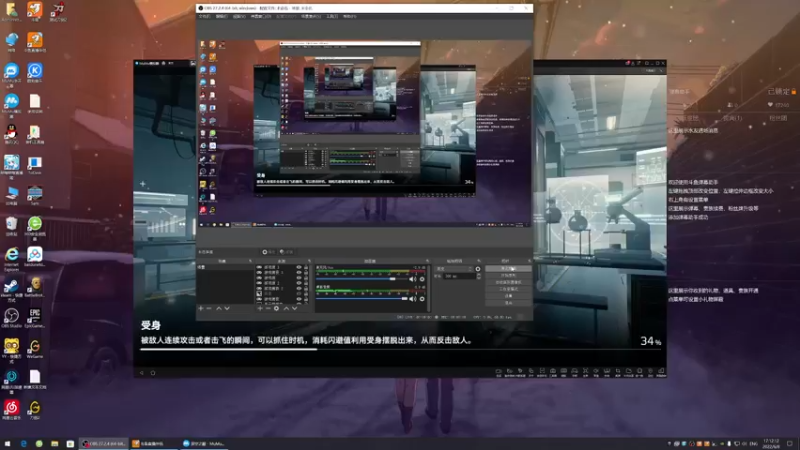Screen dimensions: 800x450
Task: Open the Help menu in OBS
Action: coord(349,16)
